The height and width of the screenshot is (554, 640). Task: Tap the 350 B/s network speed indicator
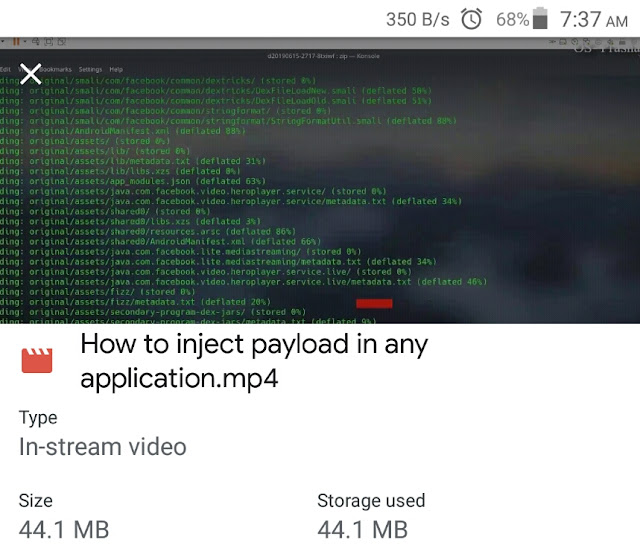[418, 20]
